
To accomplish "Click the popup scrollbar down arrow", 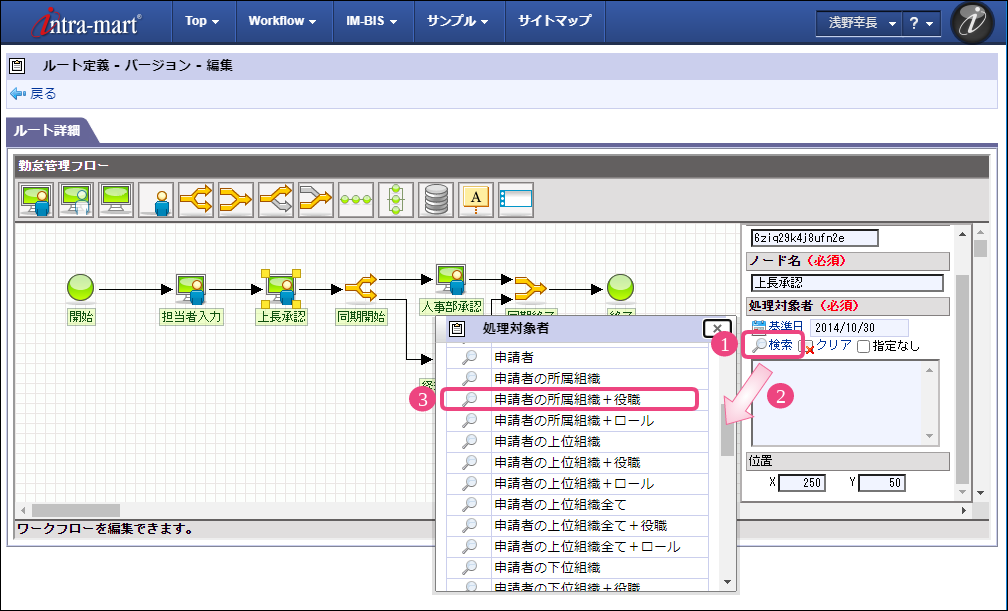I will (727, 583).
